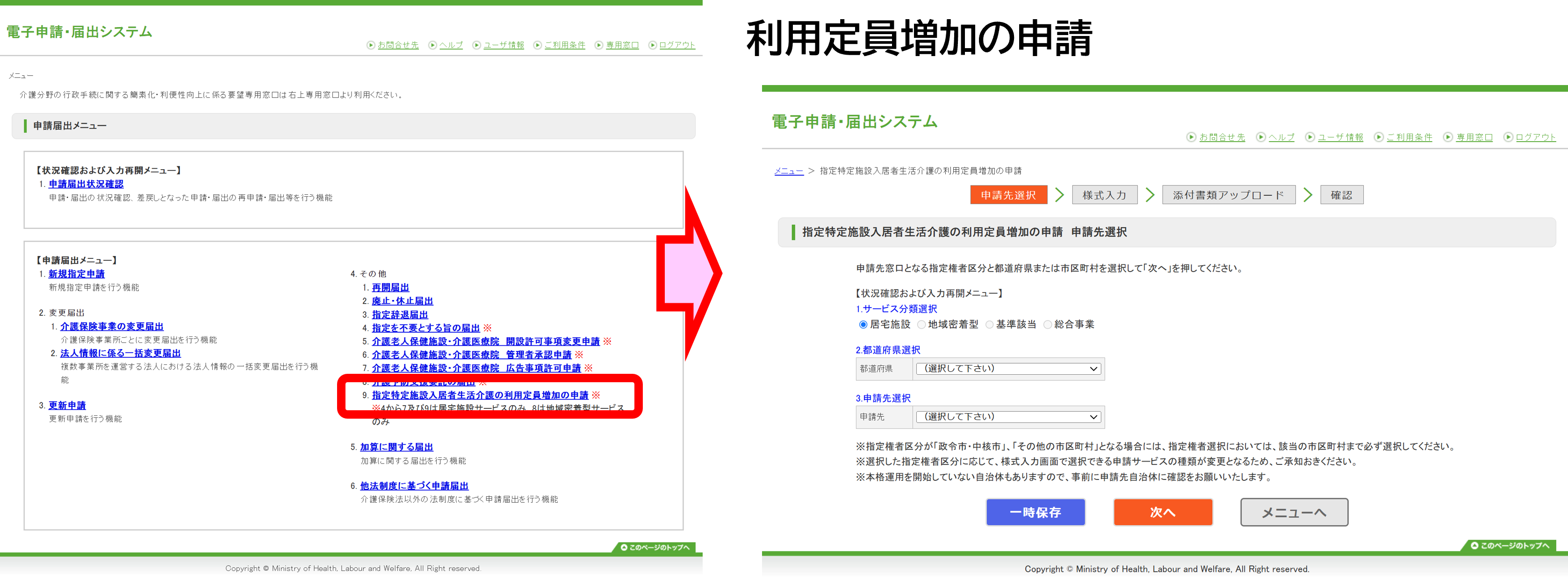Open 申請届出状況確認 link
The image size is (1568, 578).
[x=86, y=185]
